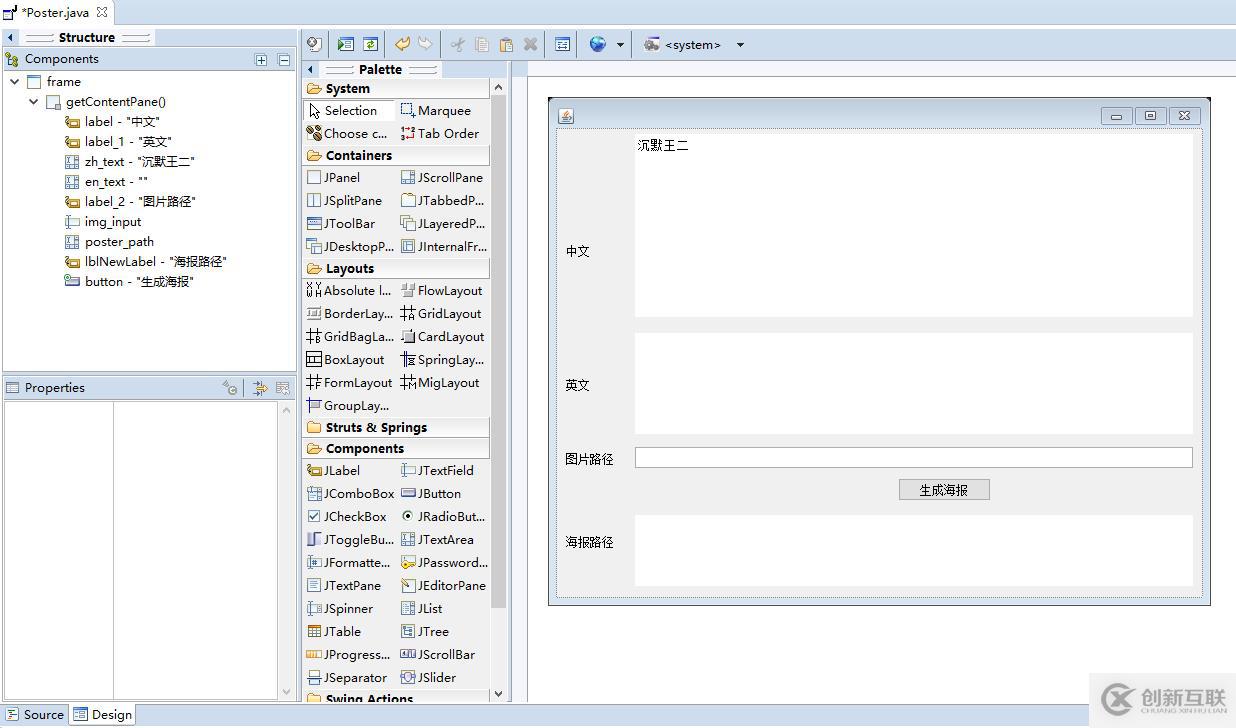Click the green Test form toolbar icon

(x=345, y=44)
